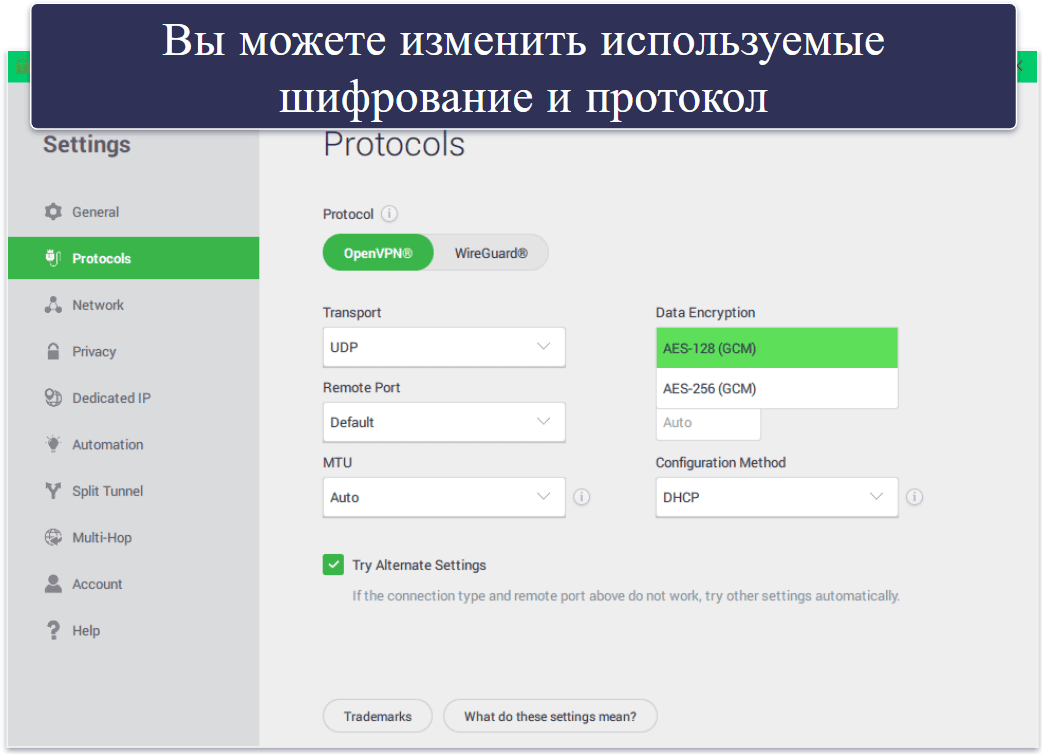
Task: Select the OpenVPN protocol option
Action: coord(378,253)
